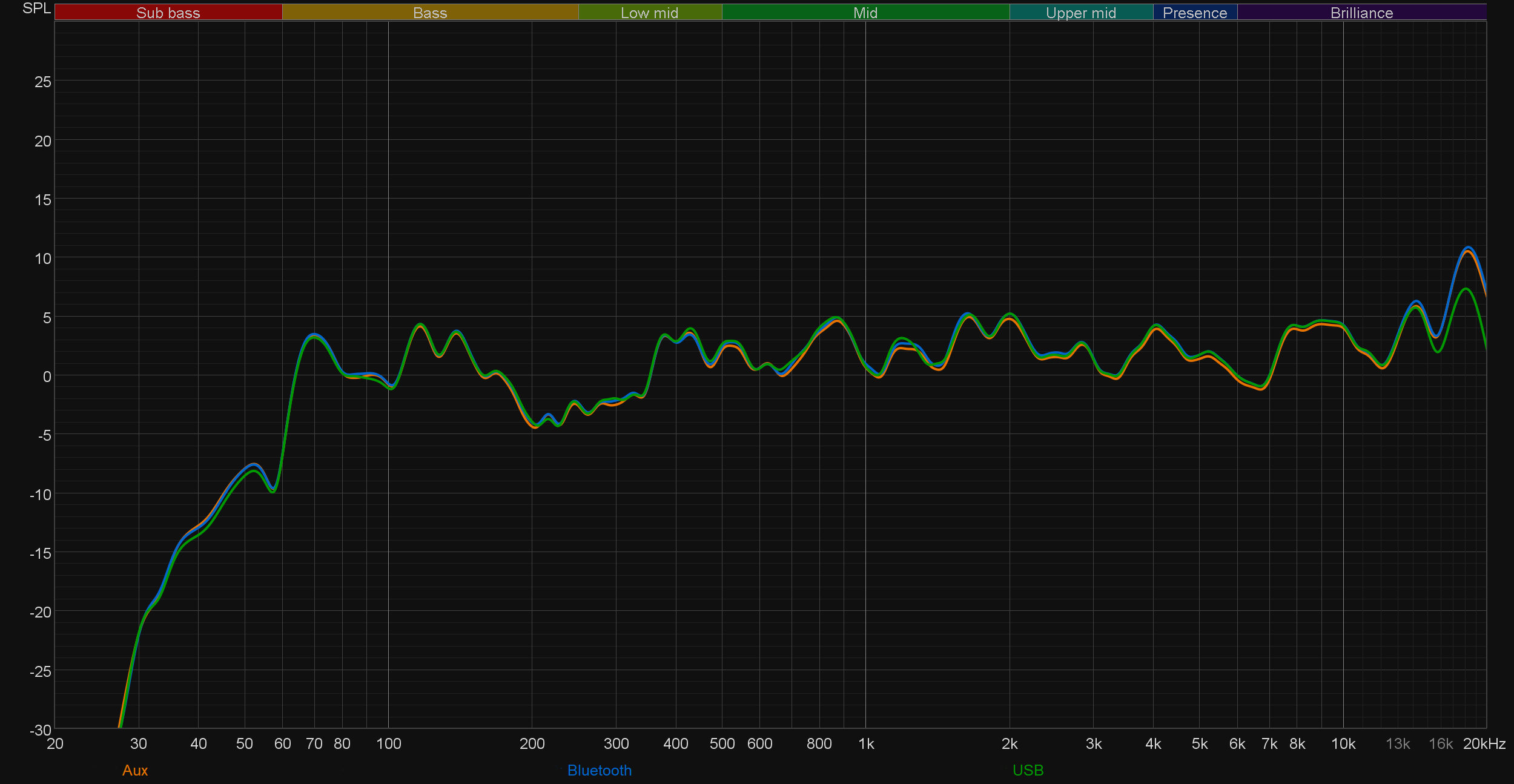Click the Low mid band header
The height and width of the screenshot is (784, 1514).
pos(649,13)
